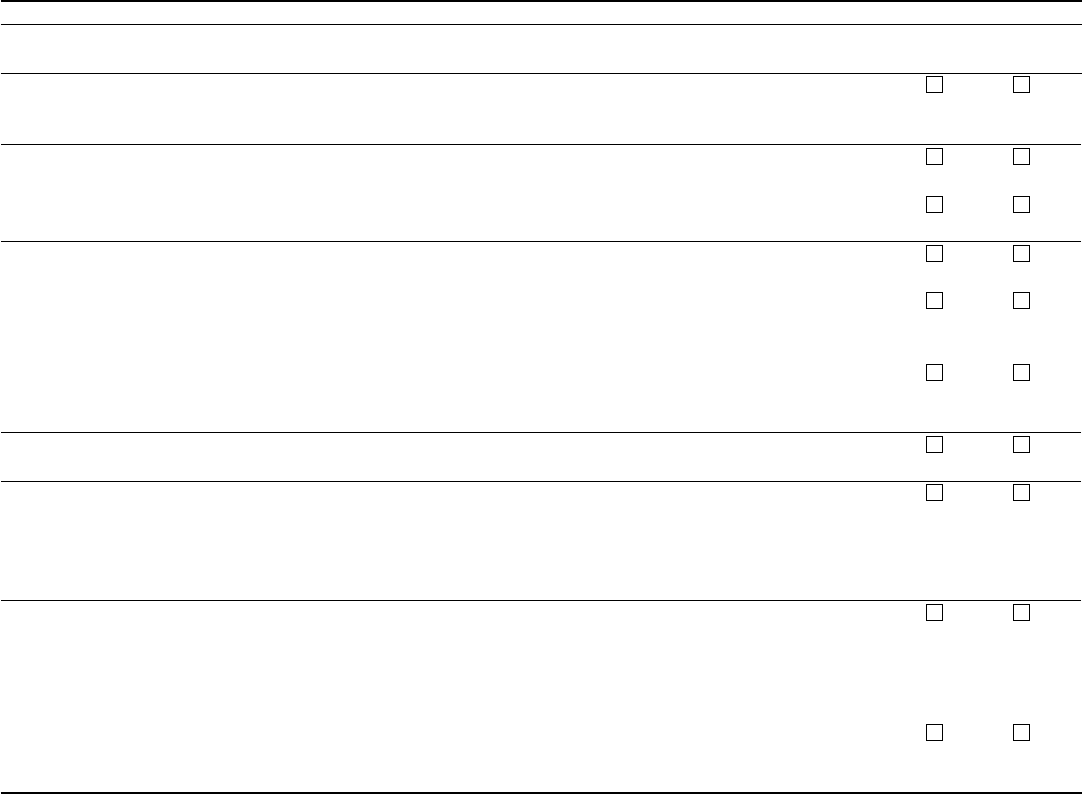Image resolution: width=1082 pixels, height=794 pixels.
Task: Tick left checkbox in second row
Action: (x=934, y=157)
